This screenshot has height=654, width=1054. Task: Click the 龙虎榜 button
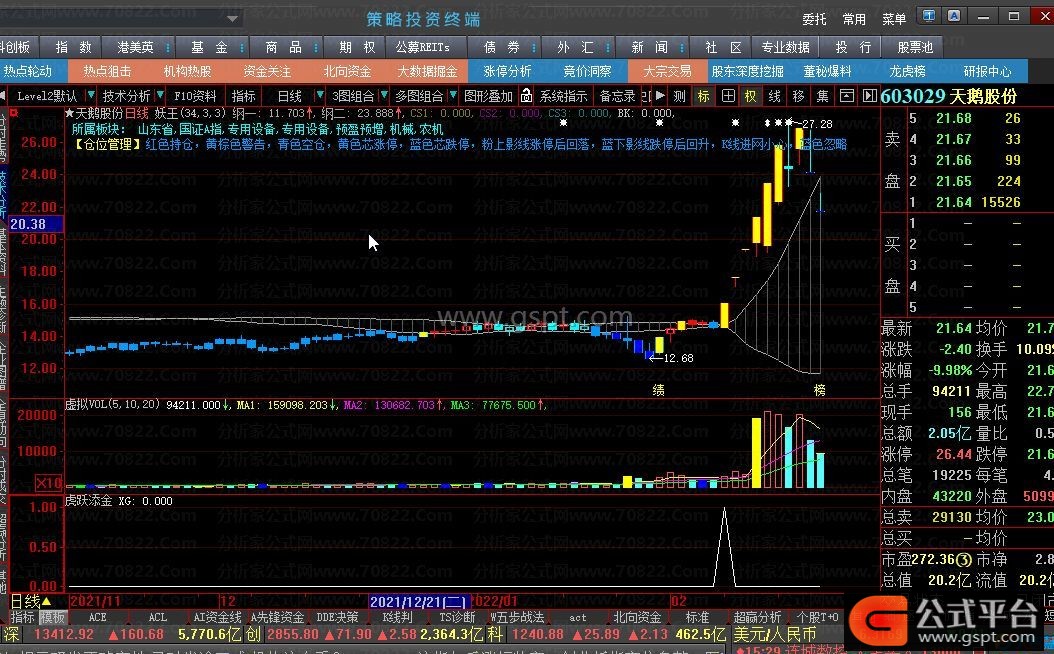(x=907, y=71)
